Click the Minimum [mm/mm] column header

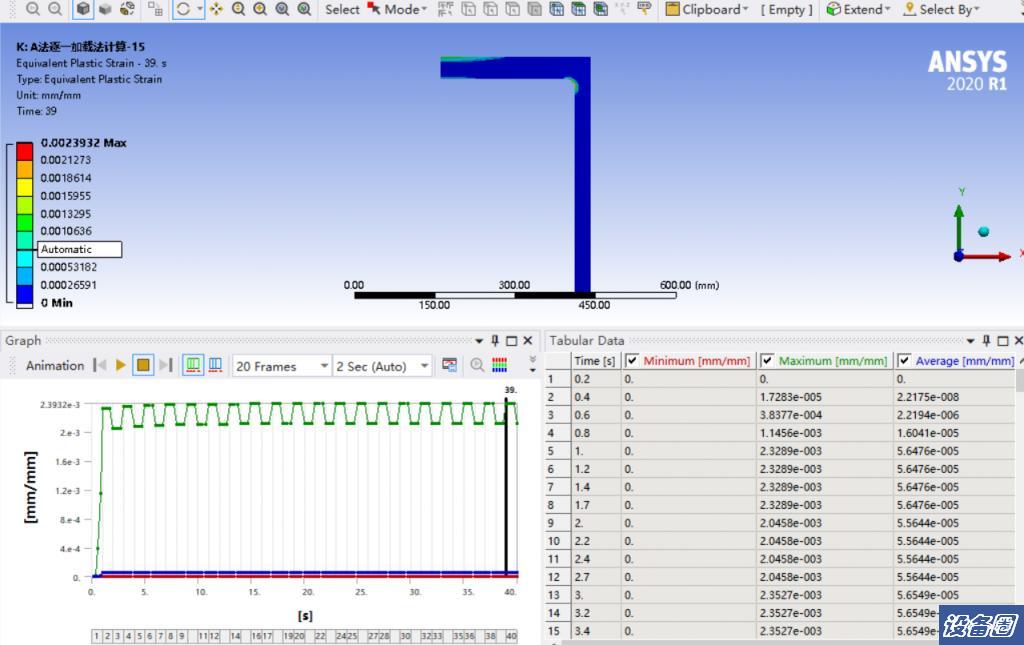pyautogui.click(x=689, y=360)
